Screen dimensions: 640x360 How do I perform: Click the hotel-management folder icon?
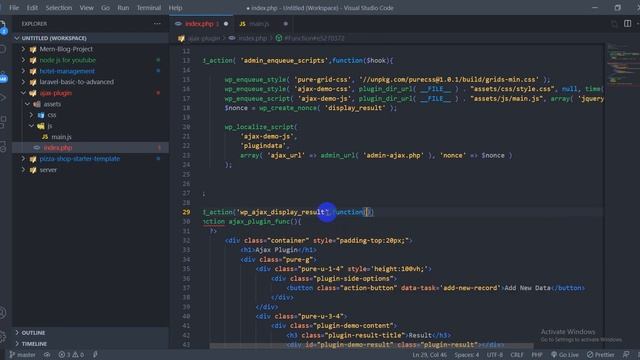point(33,71)
